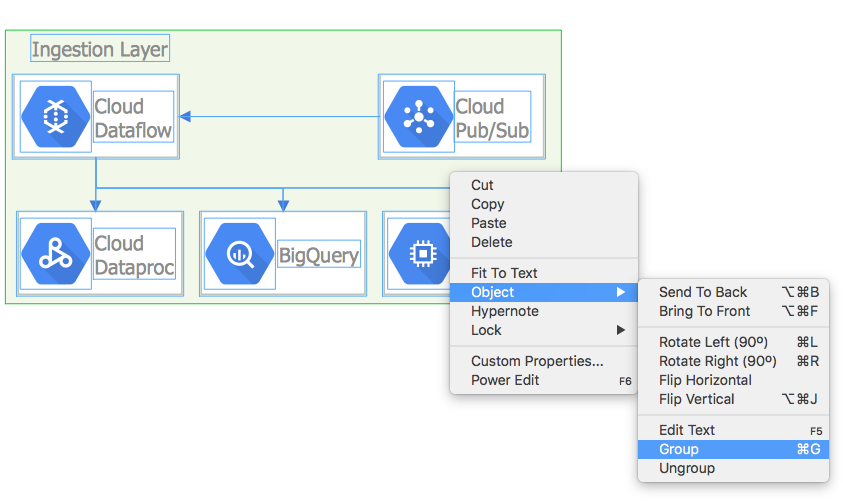This screenshot has height=502, width=843.
Task: Click the Cloud Pub/Sub label text
Action: tap(492, 118)
